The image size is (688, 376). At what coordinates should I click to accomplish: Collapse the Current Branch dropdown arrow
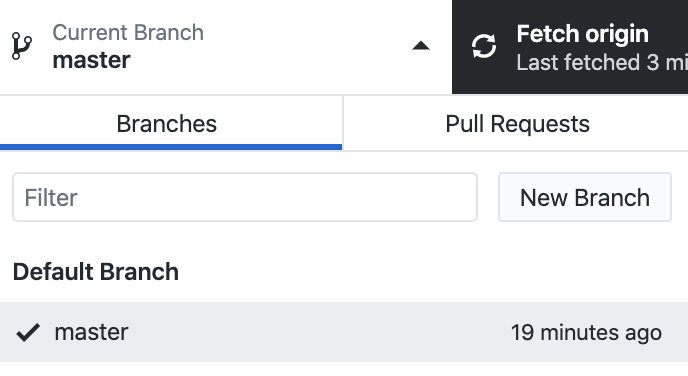(421, 46)
